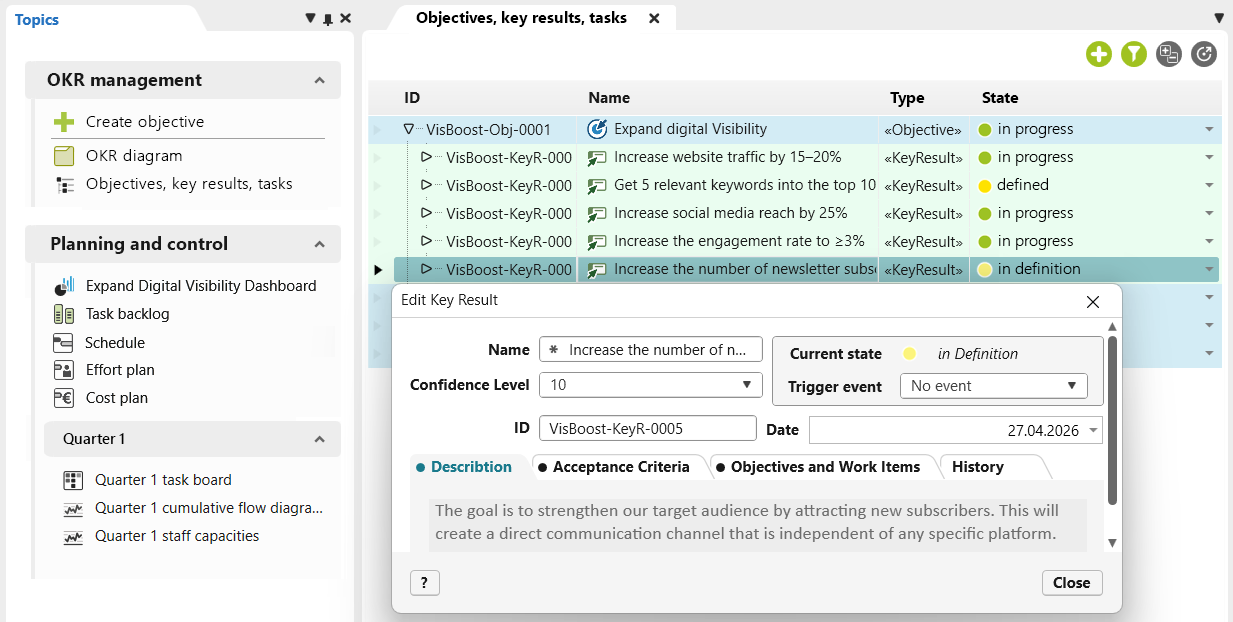Open the green filter funnel icon

[x=1133, y=54]
